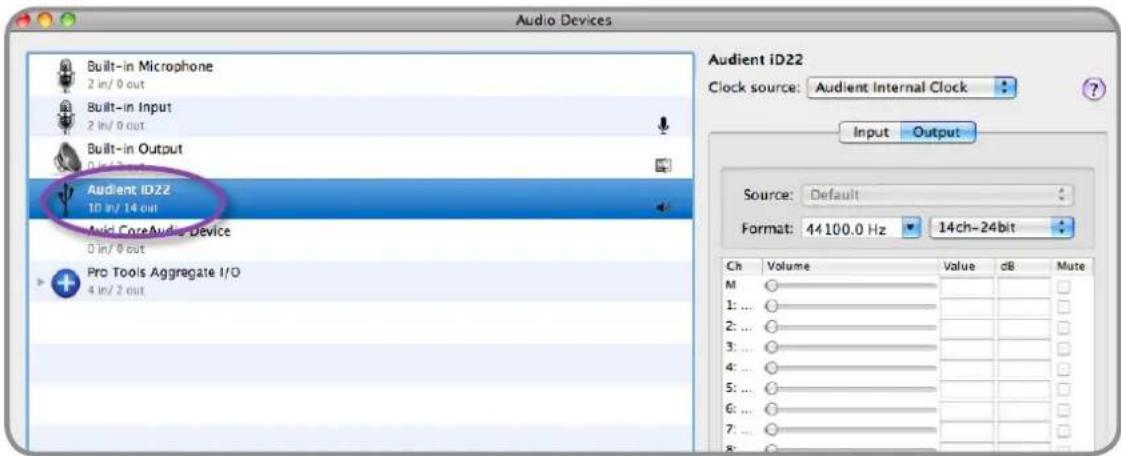Image resolution: width=1121 pixels, height=456 pixels.
Task: Click the Value field for channel 3
Action: pos(967,347)
